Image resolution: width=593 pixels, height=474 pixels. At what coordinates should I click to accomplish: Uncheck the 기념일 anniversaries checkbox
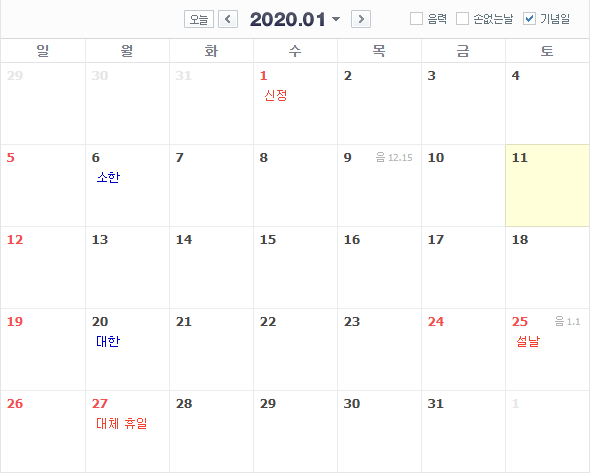tap(529, 18)
